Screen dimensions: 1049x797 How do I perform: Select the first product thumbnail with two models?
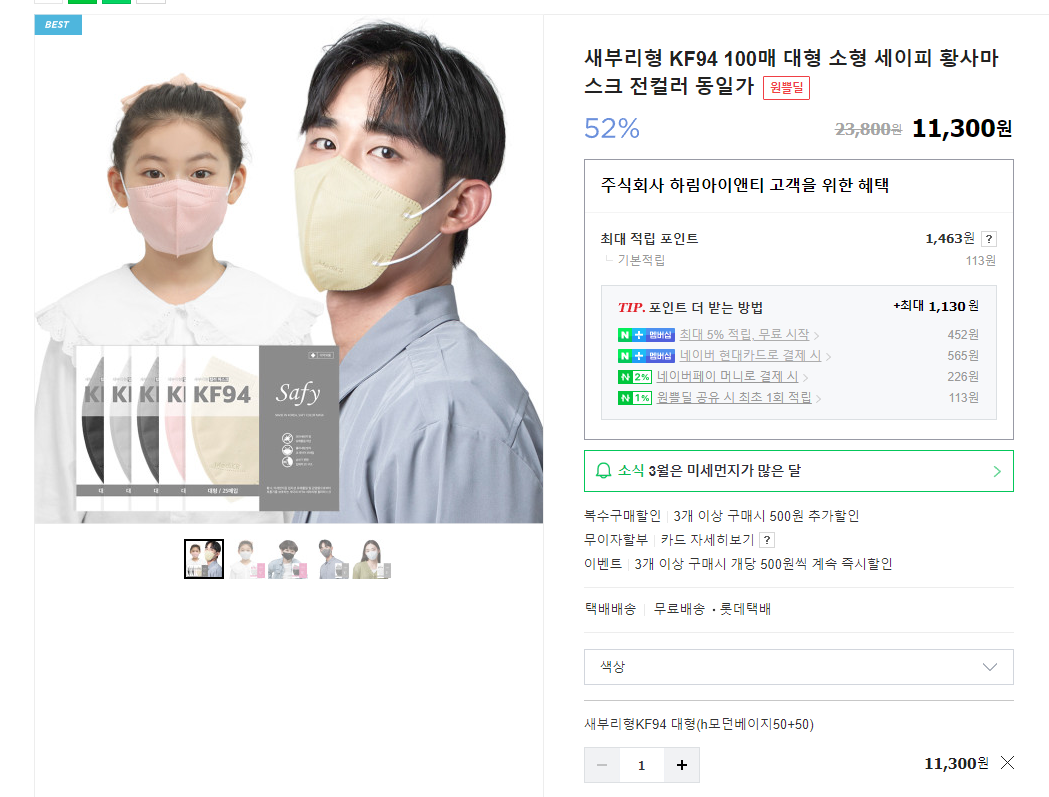click(x=204, y=559)
